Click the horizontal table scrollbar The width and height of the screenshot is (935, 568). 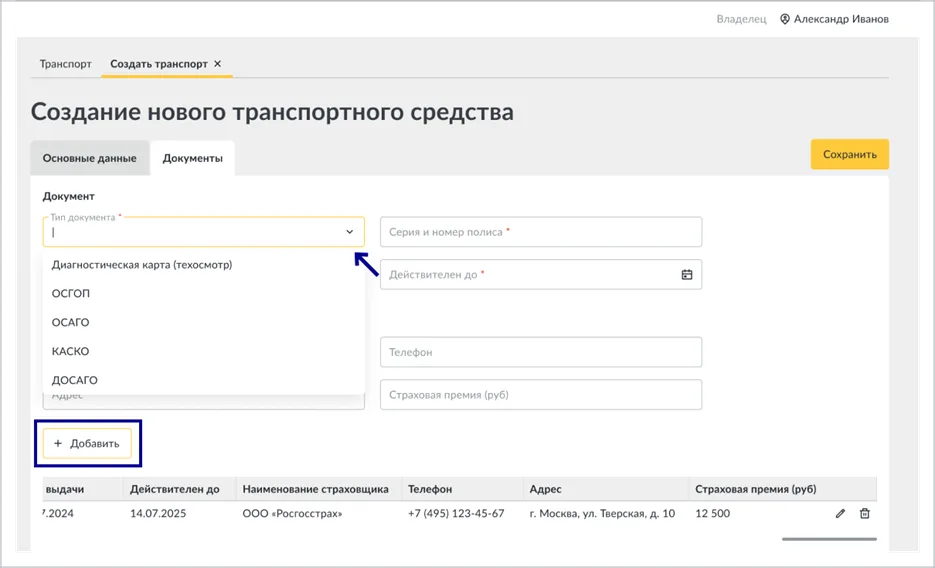(829, 539)
